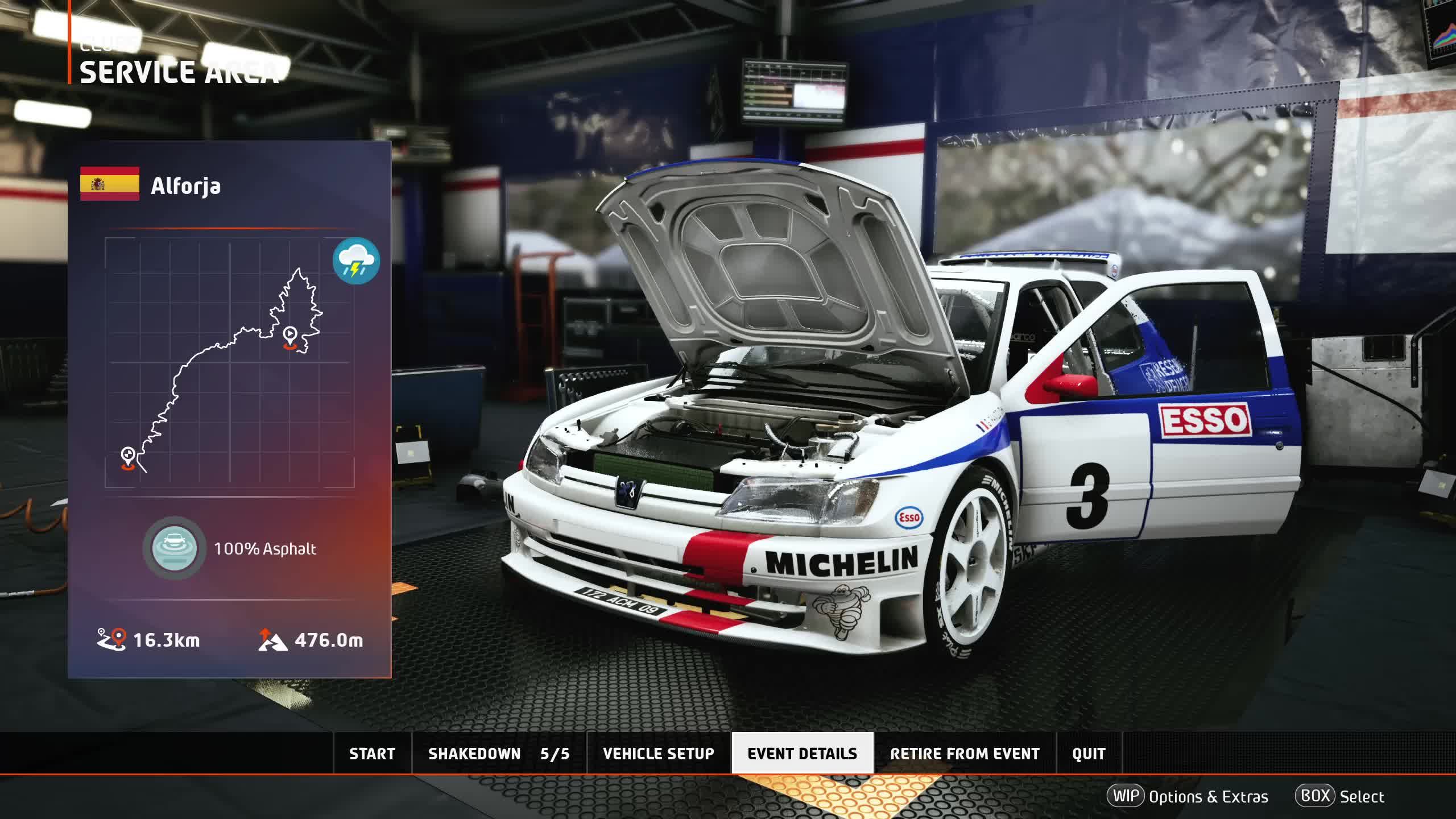Viewport: 1456px width, 819px height.
Task: Open the SHAKEDOWN 5/5 option
Action: [499, 754]
